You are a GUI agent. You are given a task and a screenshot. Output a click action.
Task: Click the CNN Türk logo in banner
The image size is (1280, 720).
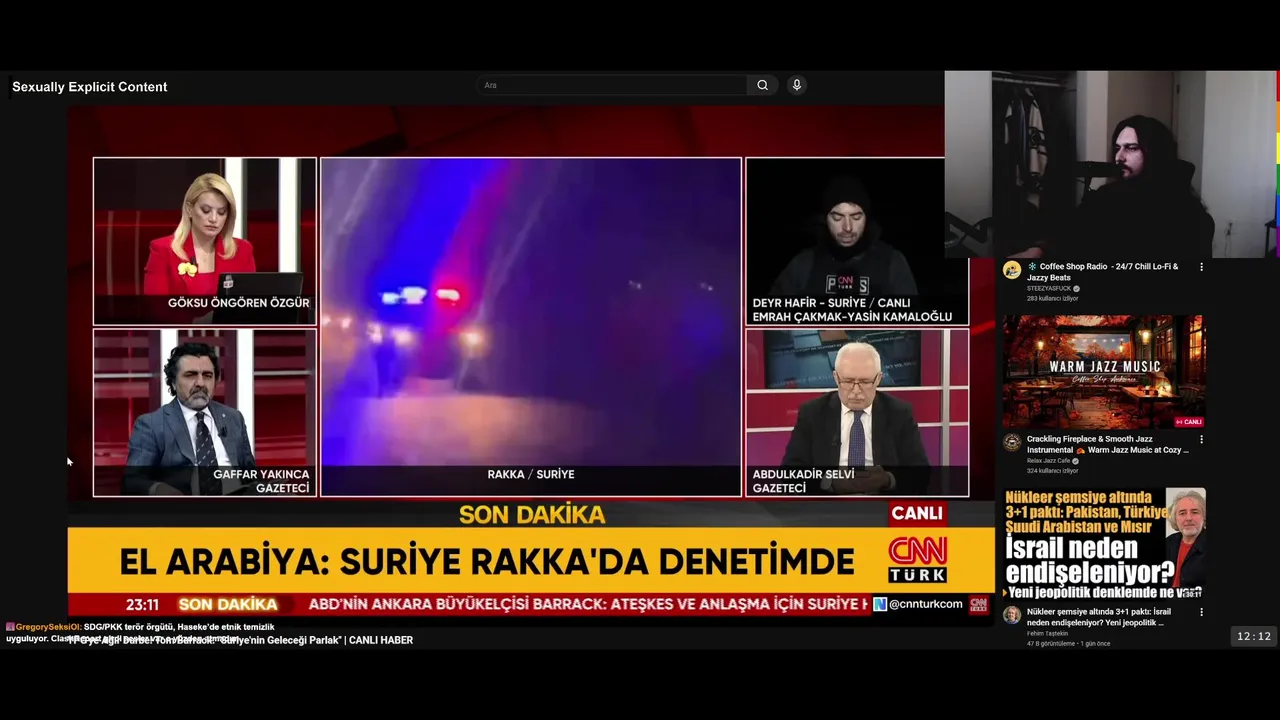click(917, 560)
